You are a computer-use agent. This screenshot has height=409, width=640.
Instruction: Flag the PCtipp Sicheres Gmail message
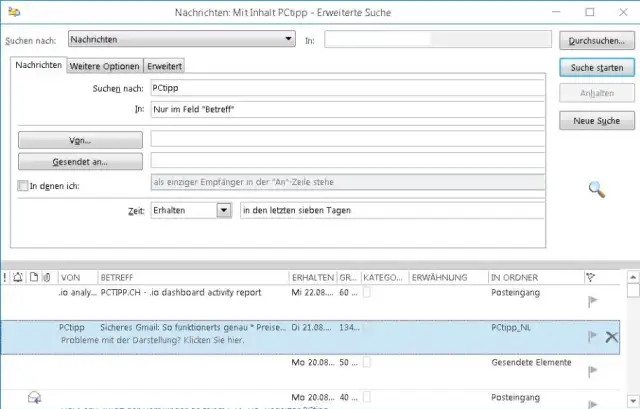pyautogui.click(x=592, y=337)
